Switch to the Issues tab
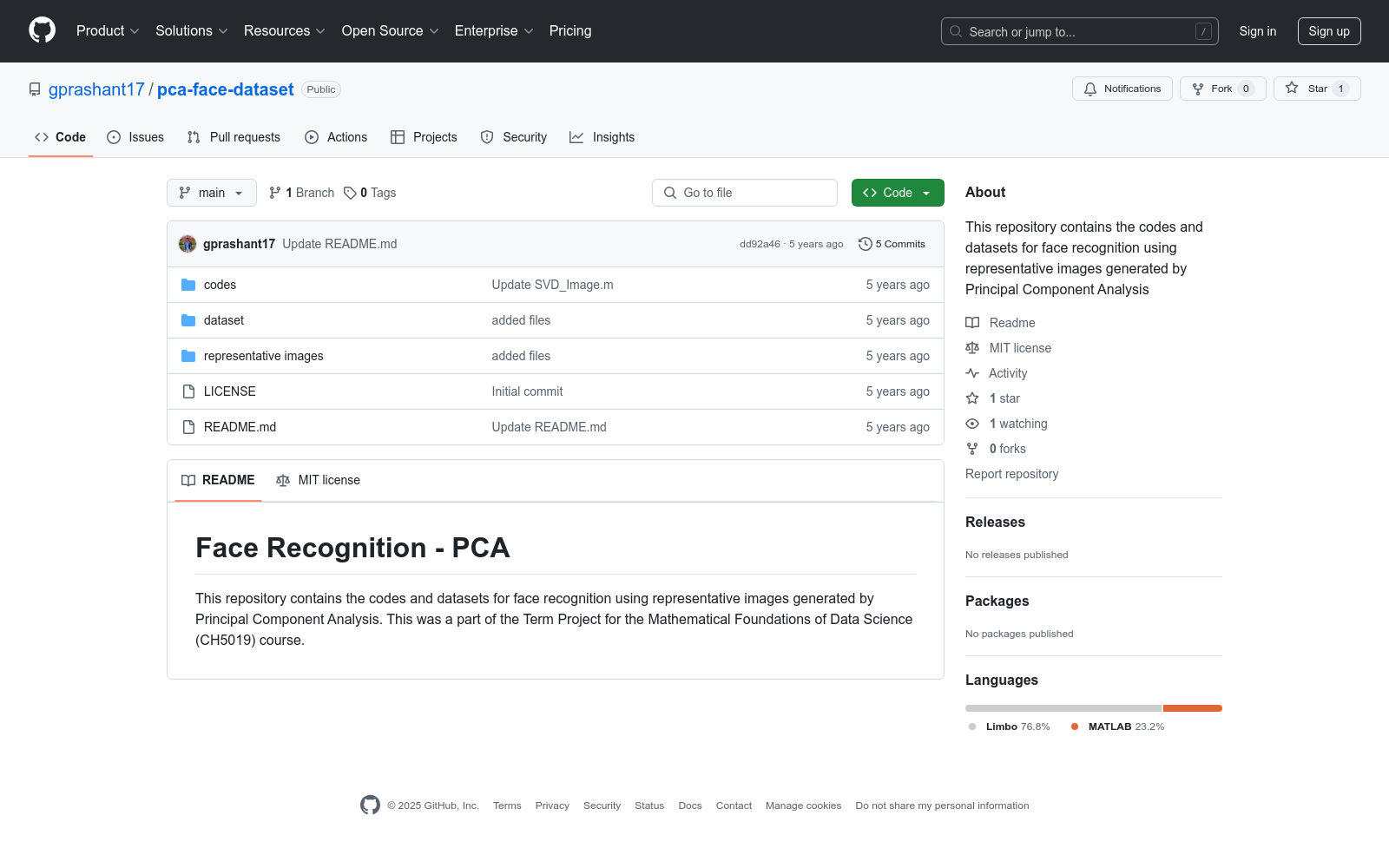Image resolution: width=1389 pixels, height=868 pixels. pyautogui.click(x=135, y=137)
